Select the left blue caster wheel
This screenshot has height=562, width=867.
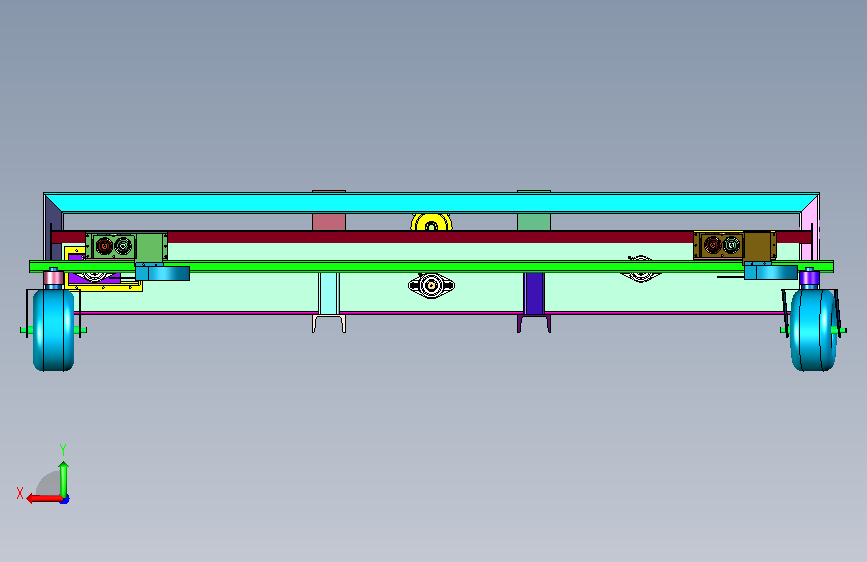point(53,330)
